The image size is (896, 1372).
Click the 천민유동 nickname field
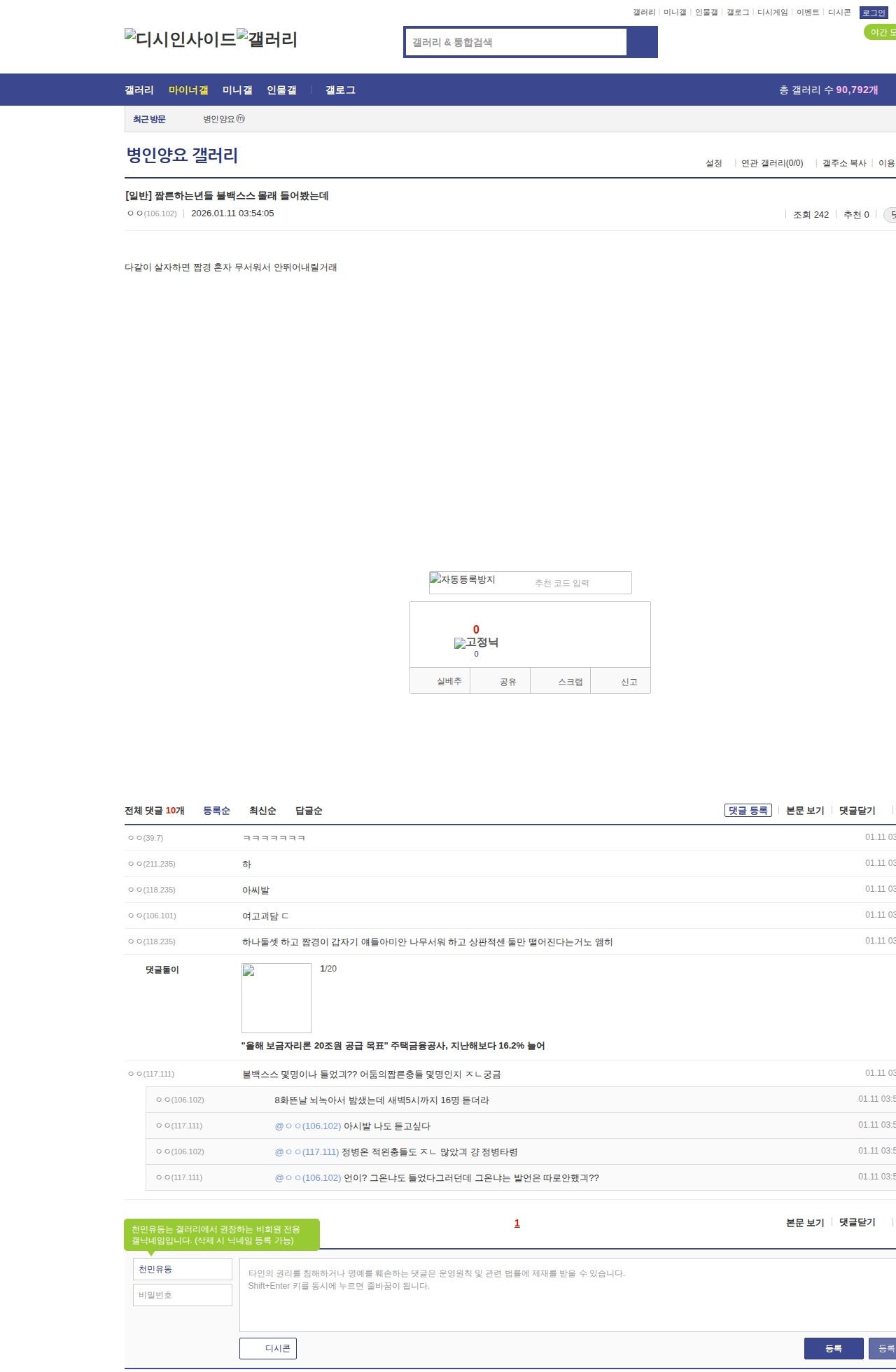[183, 1269]
